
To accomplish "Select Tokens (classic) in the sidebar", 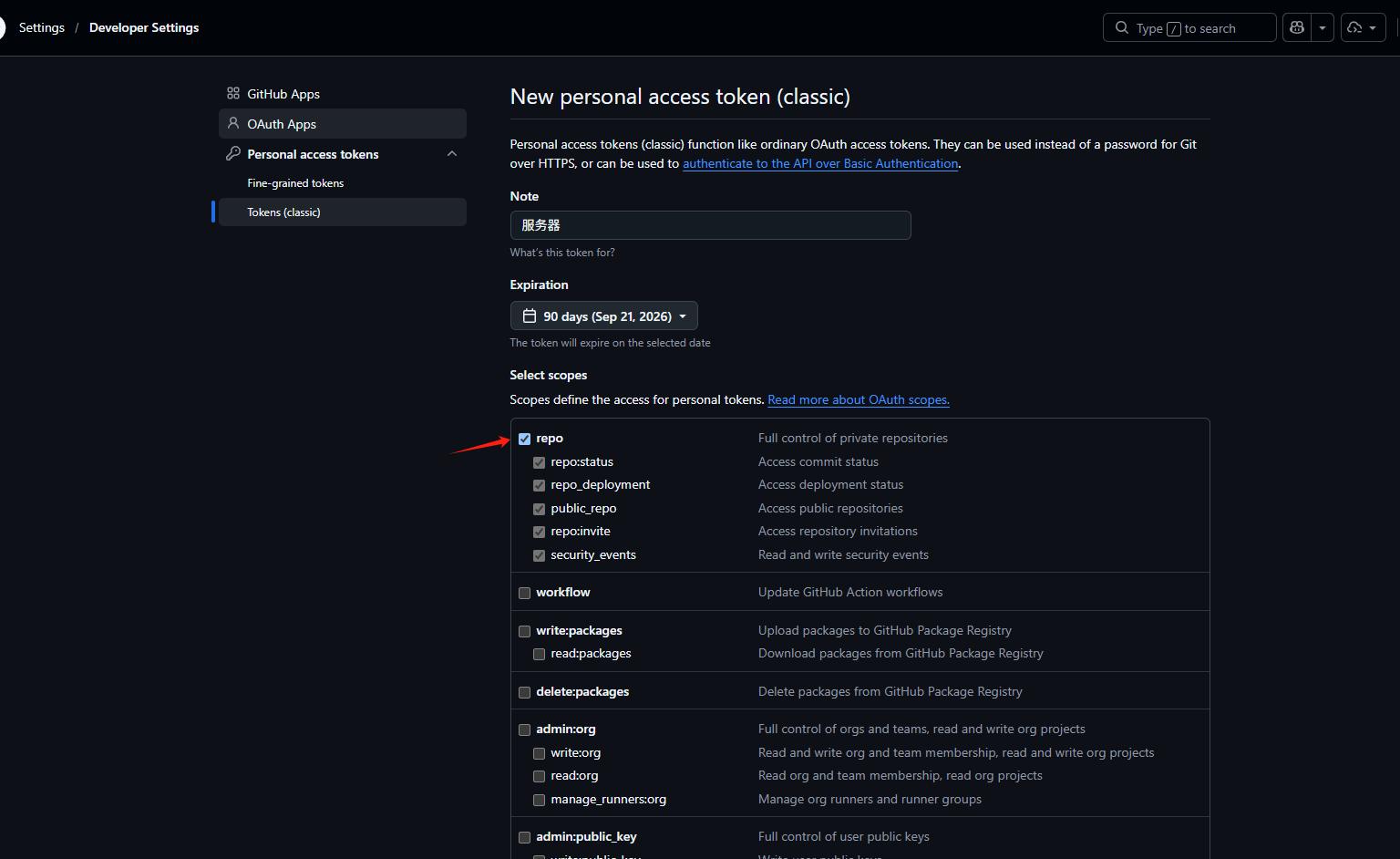I will point(343,212).
